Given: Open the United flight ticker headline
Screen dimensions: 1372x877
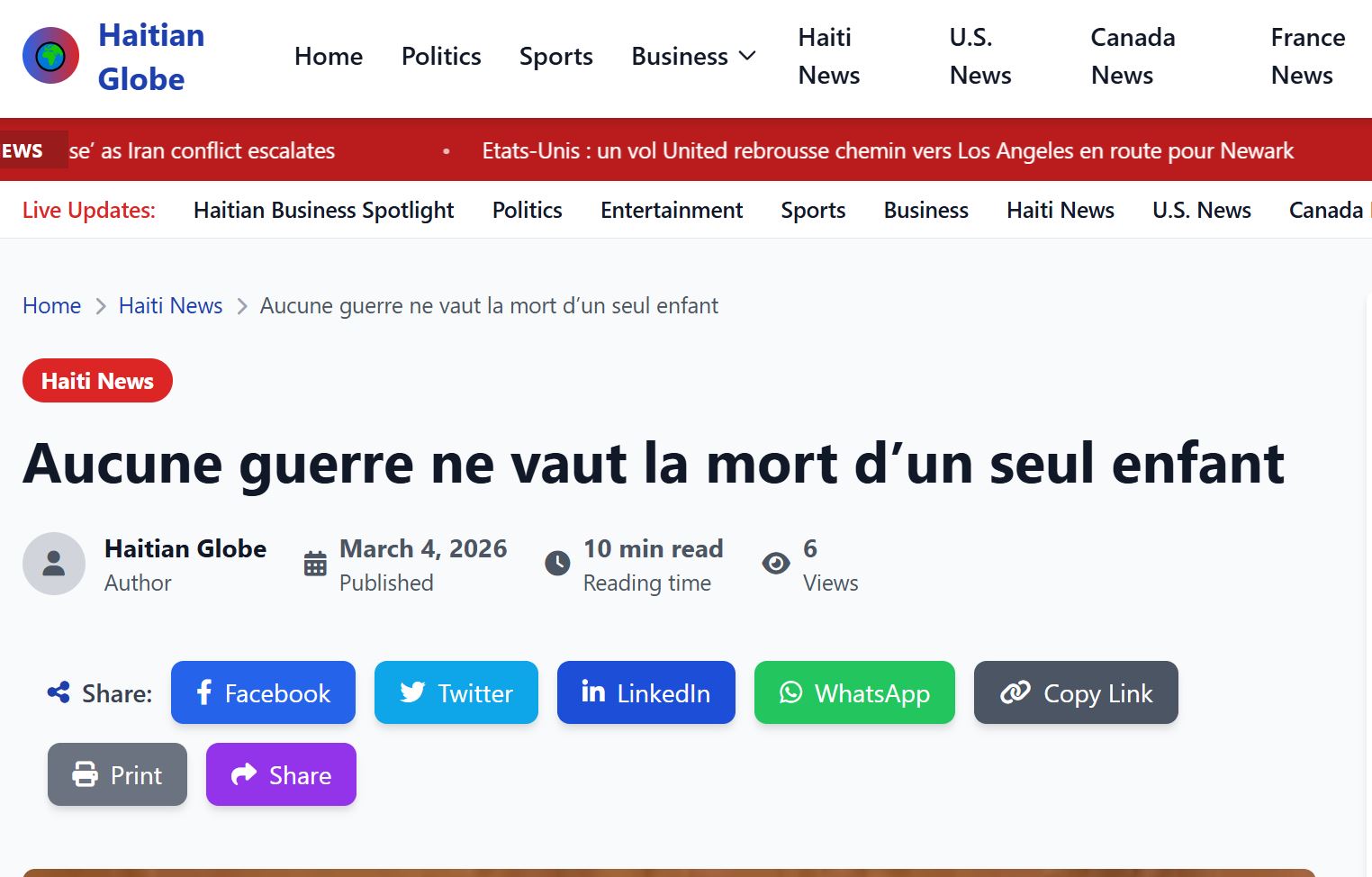Looking at the screenshot, I should pyautogui.click(x=887, y=150).
